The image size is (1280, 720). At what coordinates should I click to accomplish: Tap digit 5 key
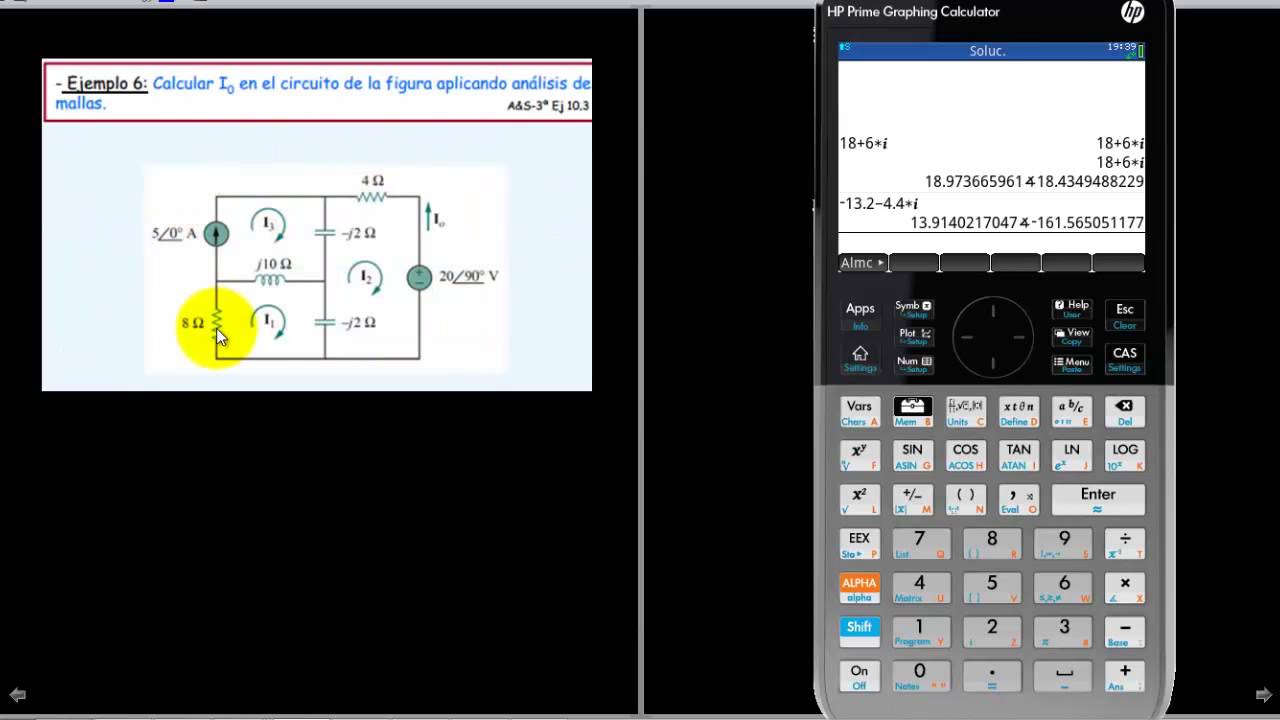992,588
